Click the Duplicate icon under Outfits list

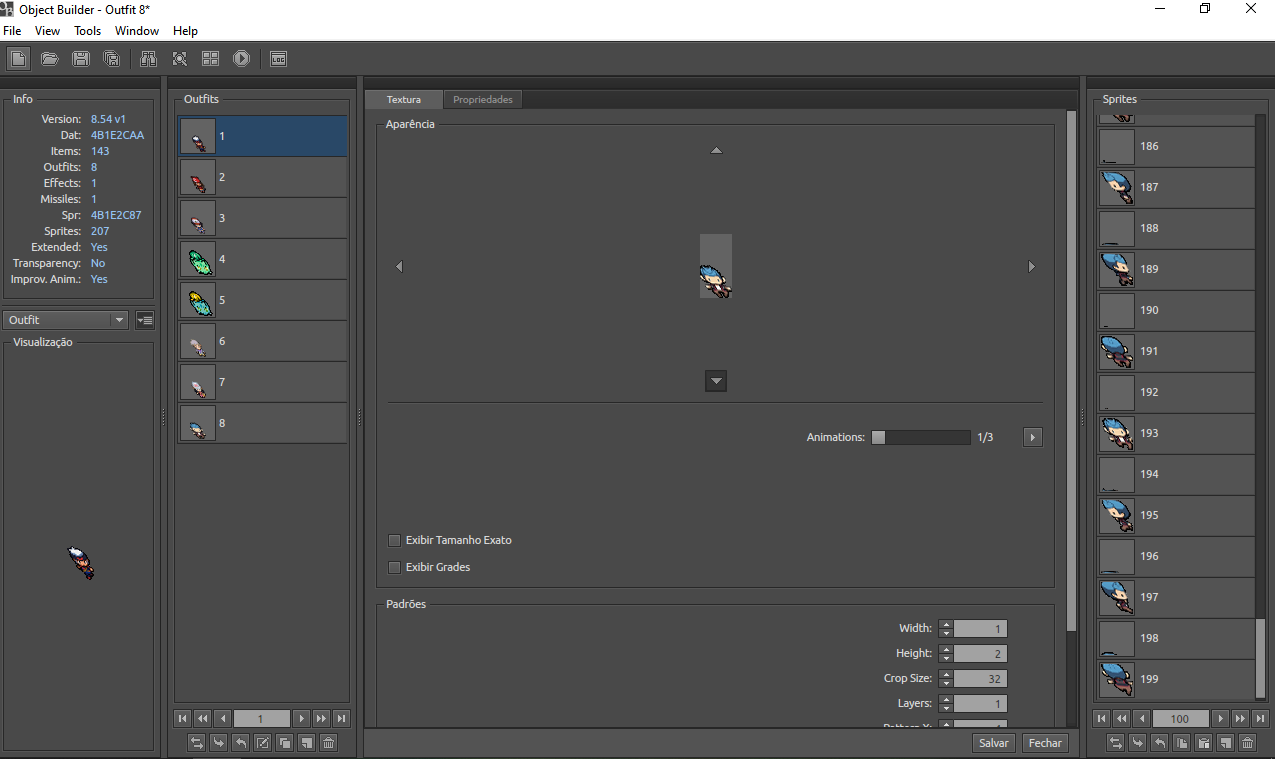click(284, 742)
